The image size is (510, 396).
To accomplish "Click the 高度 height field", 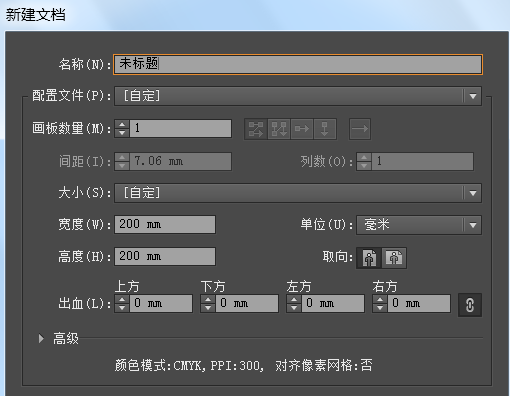I will click(165, 256).
